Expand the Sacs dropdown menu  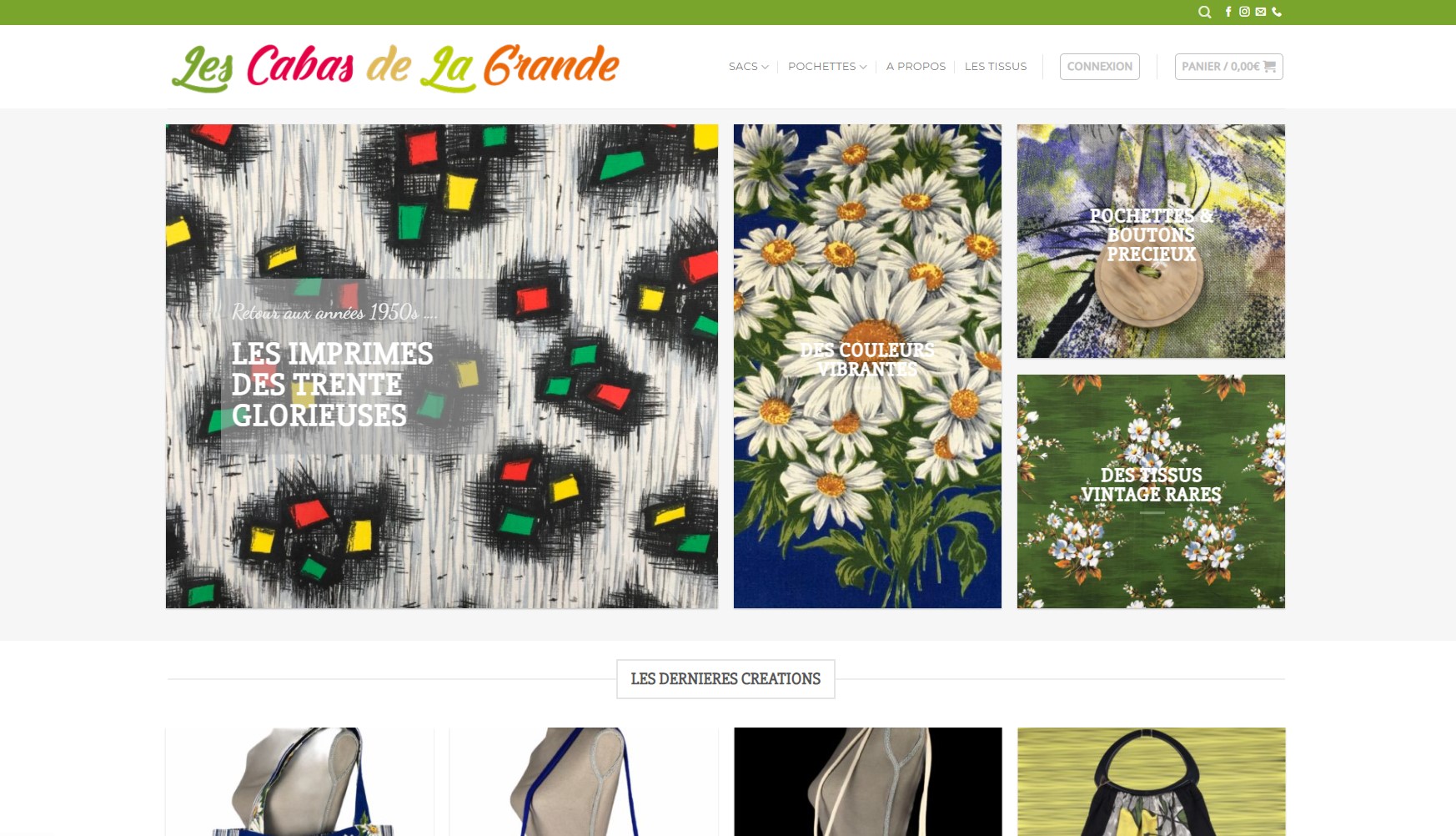coord(748,67)
